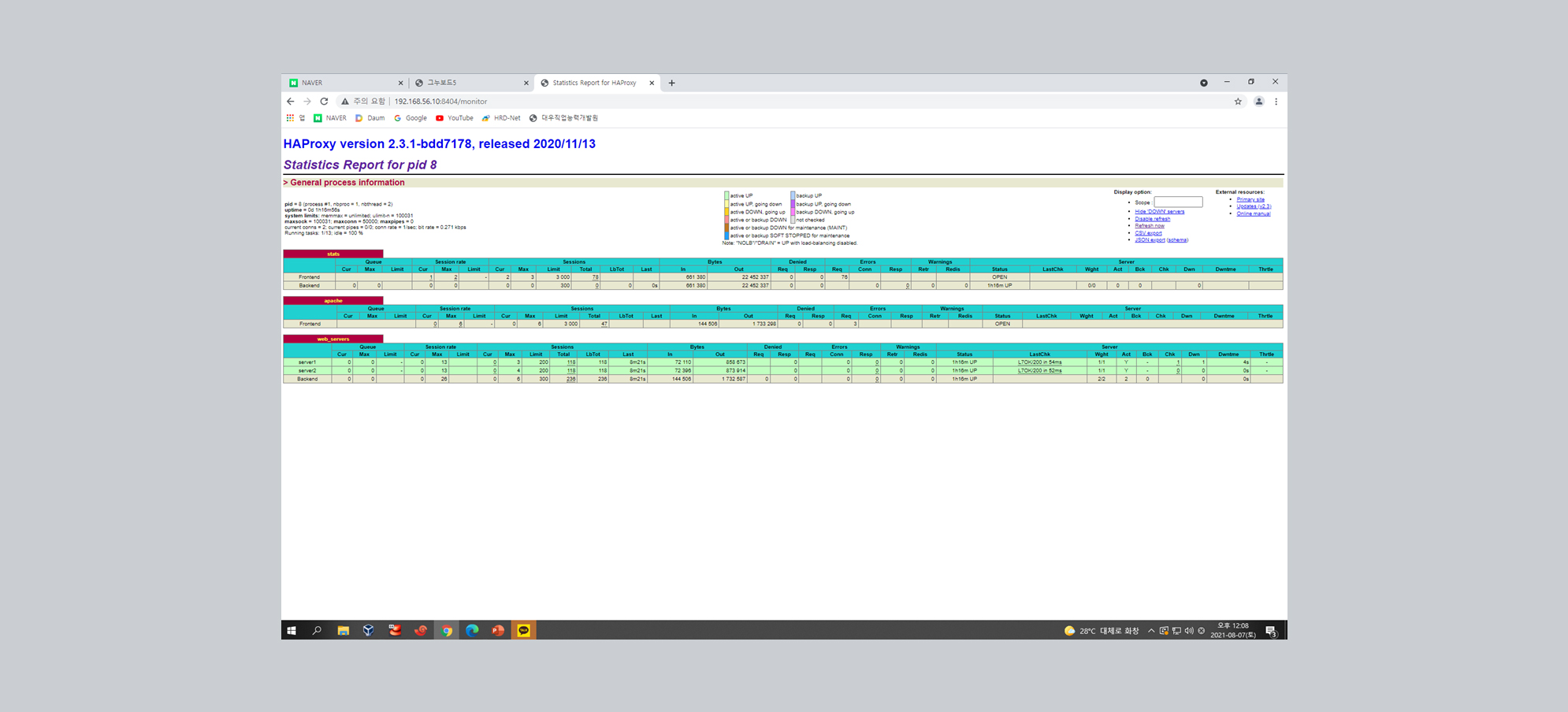Click the Chrome media control circle icon

click(1204, 83)
